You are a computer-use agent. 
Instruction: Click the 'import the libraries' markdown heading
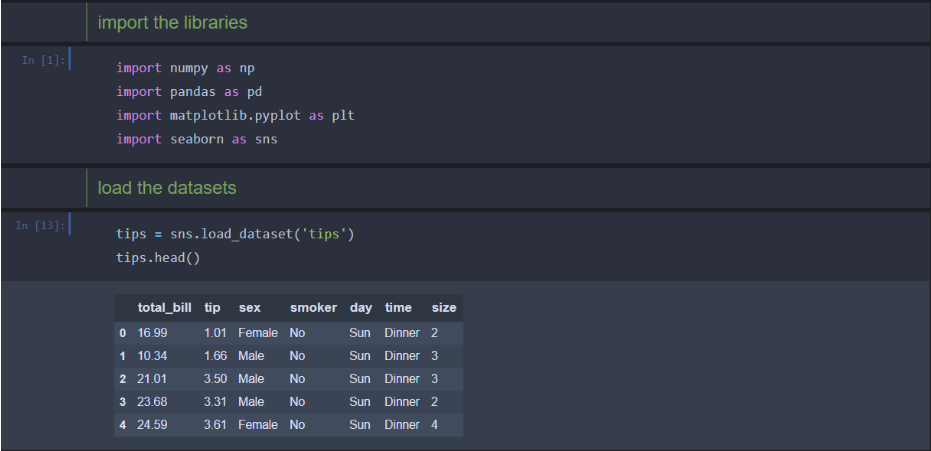pyautogui.click(x=173, y=22)
